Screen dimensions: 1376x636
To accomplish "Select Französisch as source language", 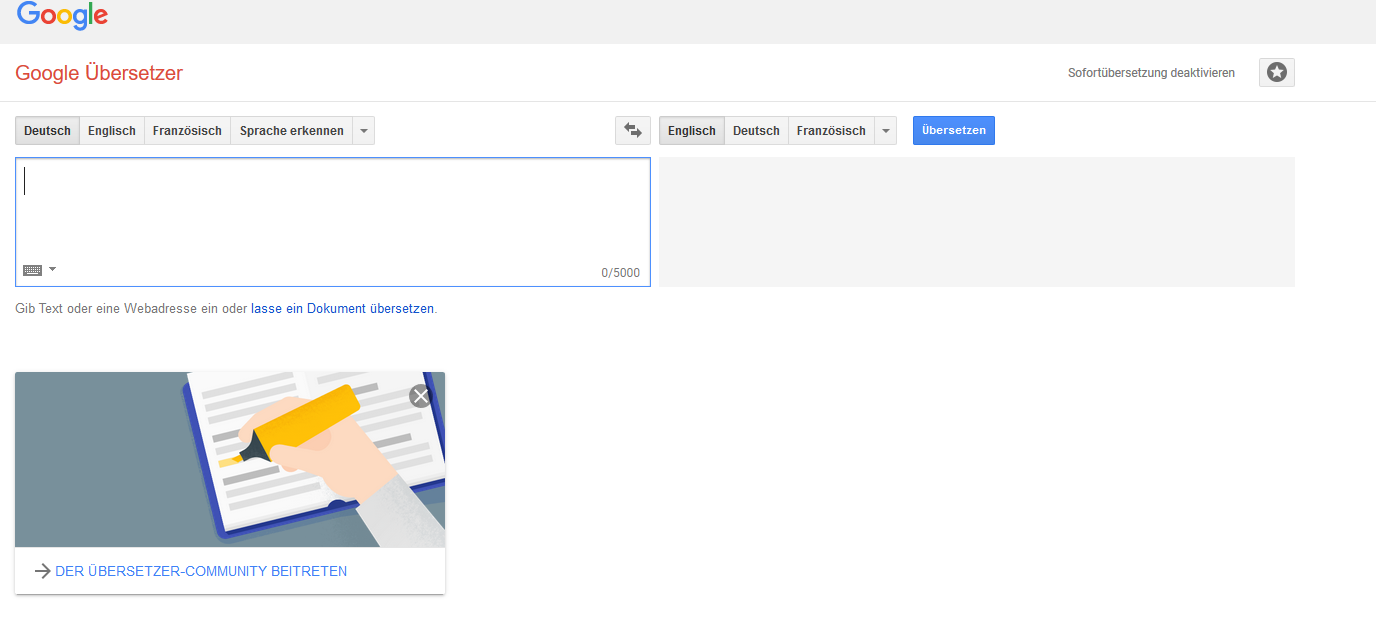I will pyautogui.click(x=187, y=131).
